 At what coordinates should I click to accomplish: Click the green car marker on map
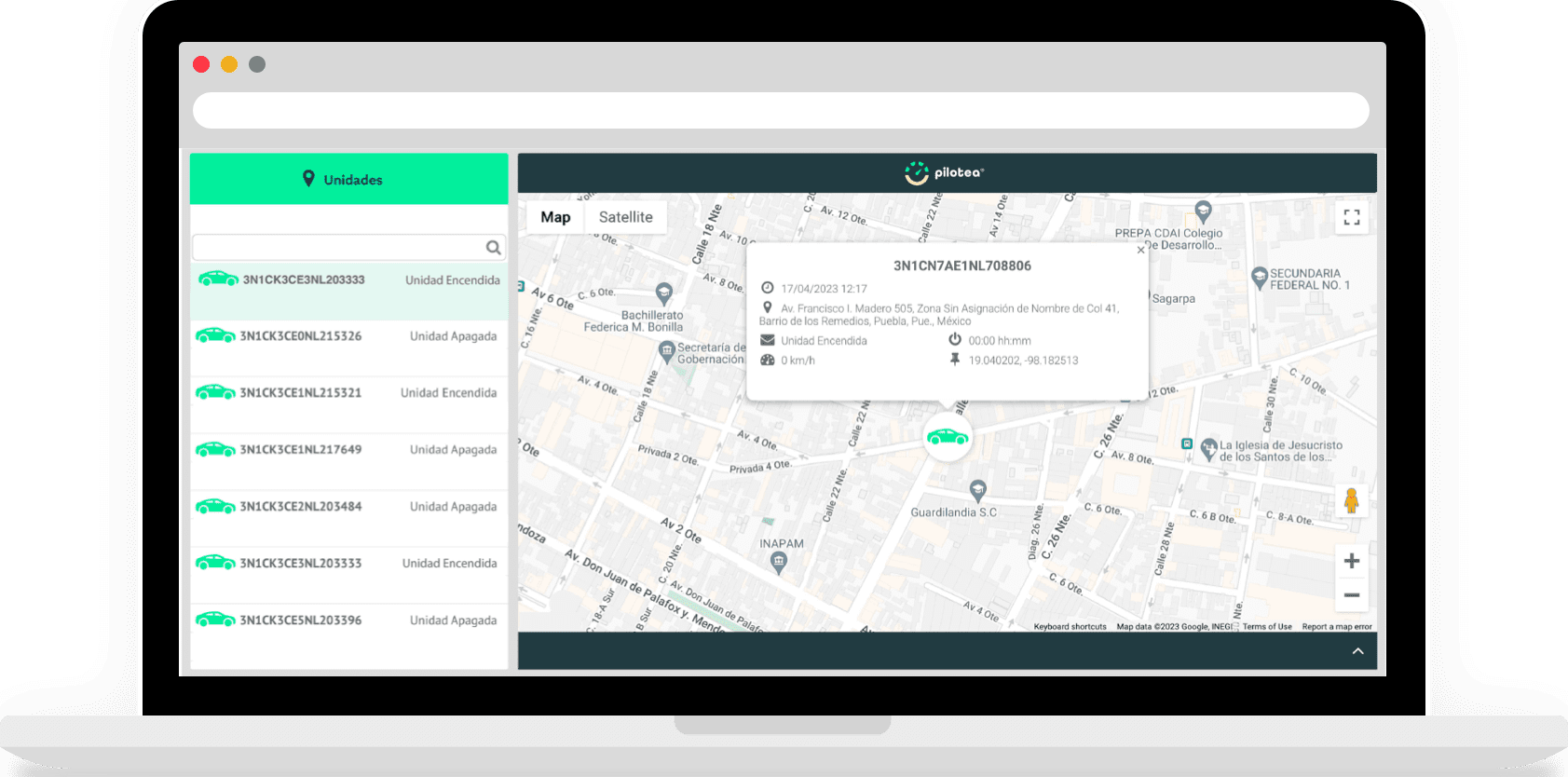(948, 437)
